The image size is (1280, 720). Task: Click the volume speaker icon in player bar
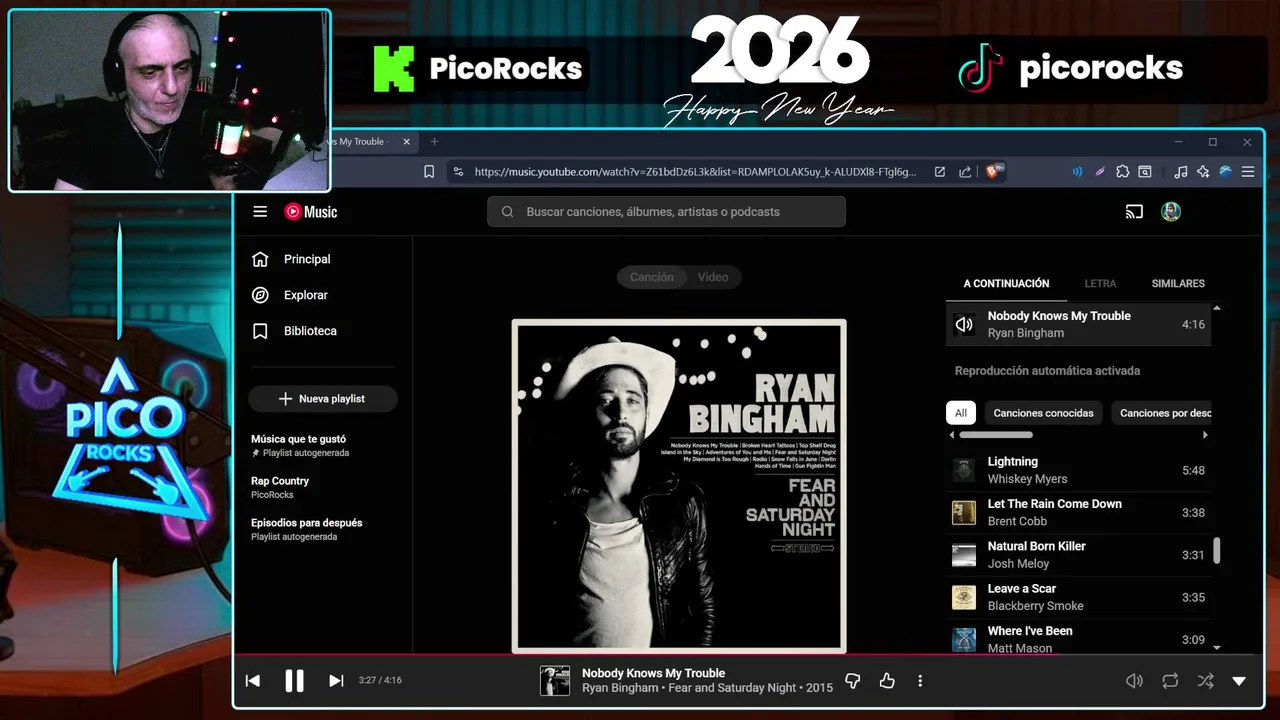click(1134, 681)
